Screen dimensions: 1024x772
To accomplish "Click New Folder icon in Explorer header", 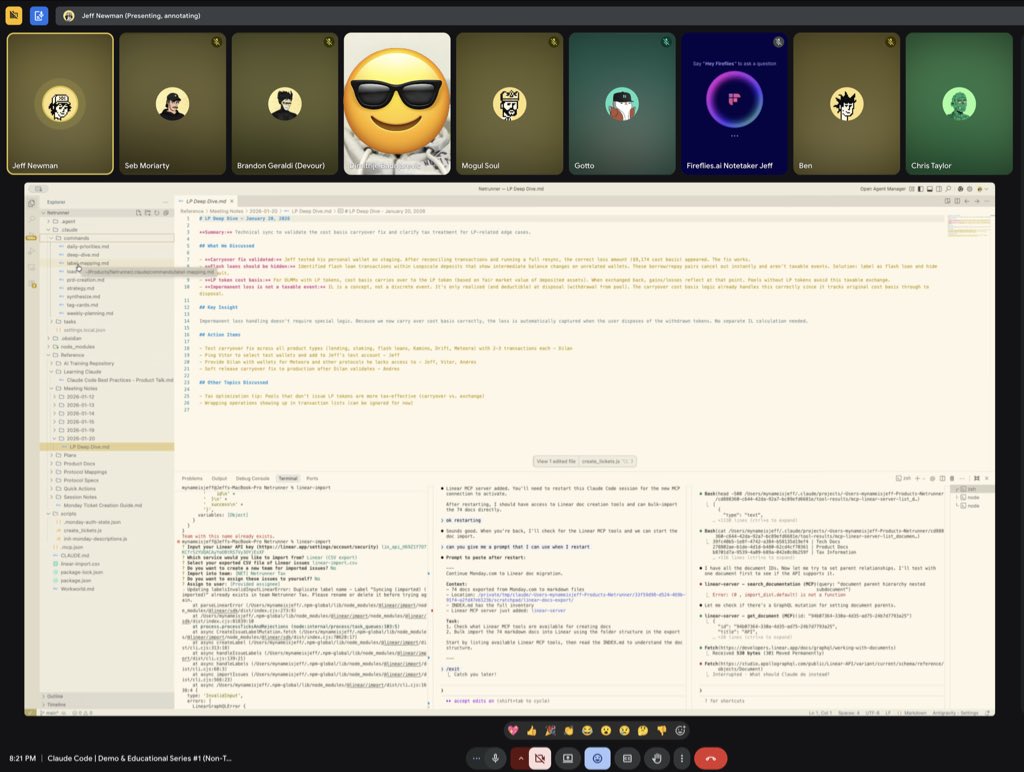I will tap(148, 213).
